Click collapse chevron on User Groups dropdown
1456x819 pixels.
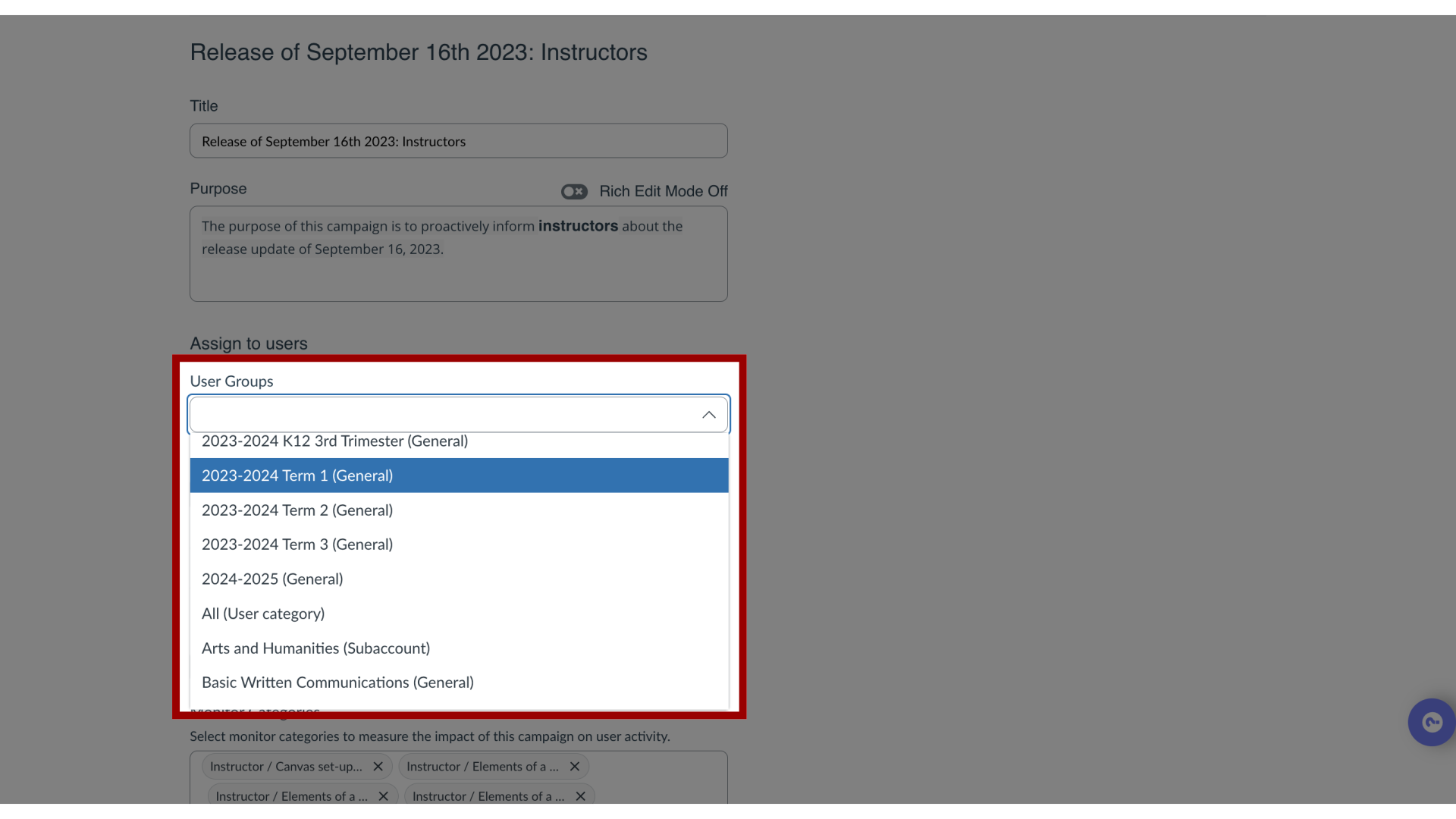[708, 414]
